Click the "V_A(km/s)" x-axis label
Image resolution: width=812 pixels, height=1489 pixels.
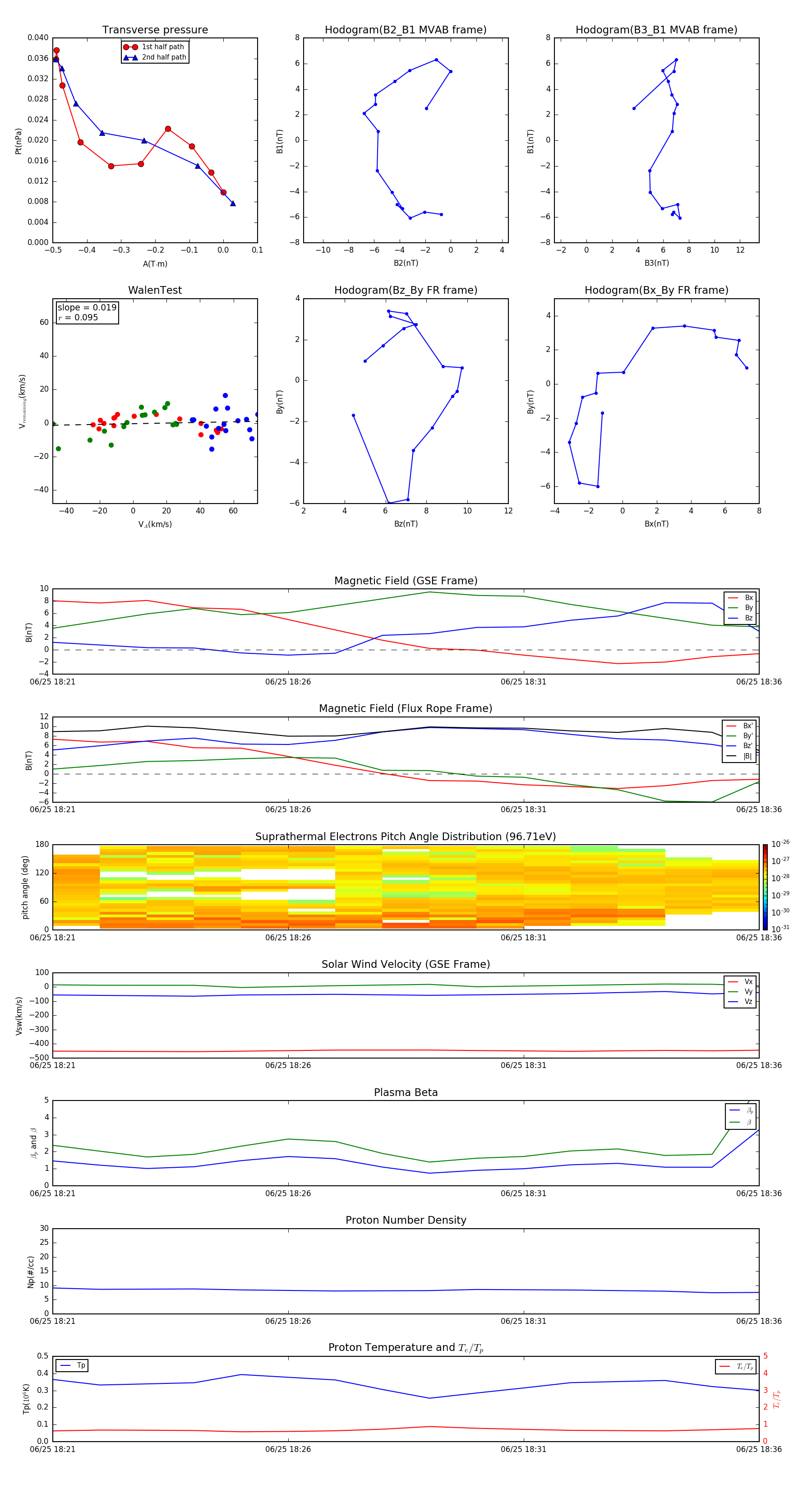pyautogui.click(x=155, y=524)
